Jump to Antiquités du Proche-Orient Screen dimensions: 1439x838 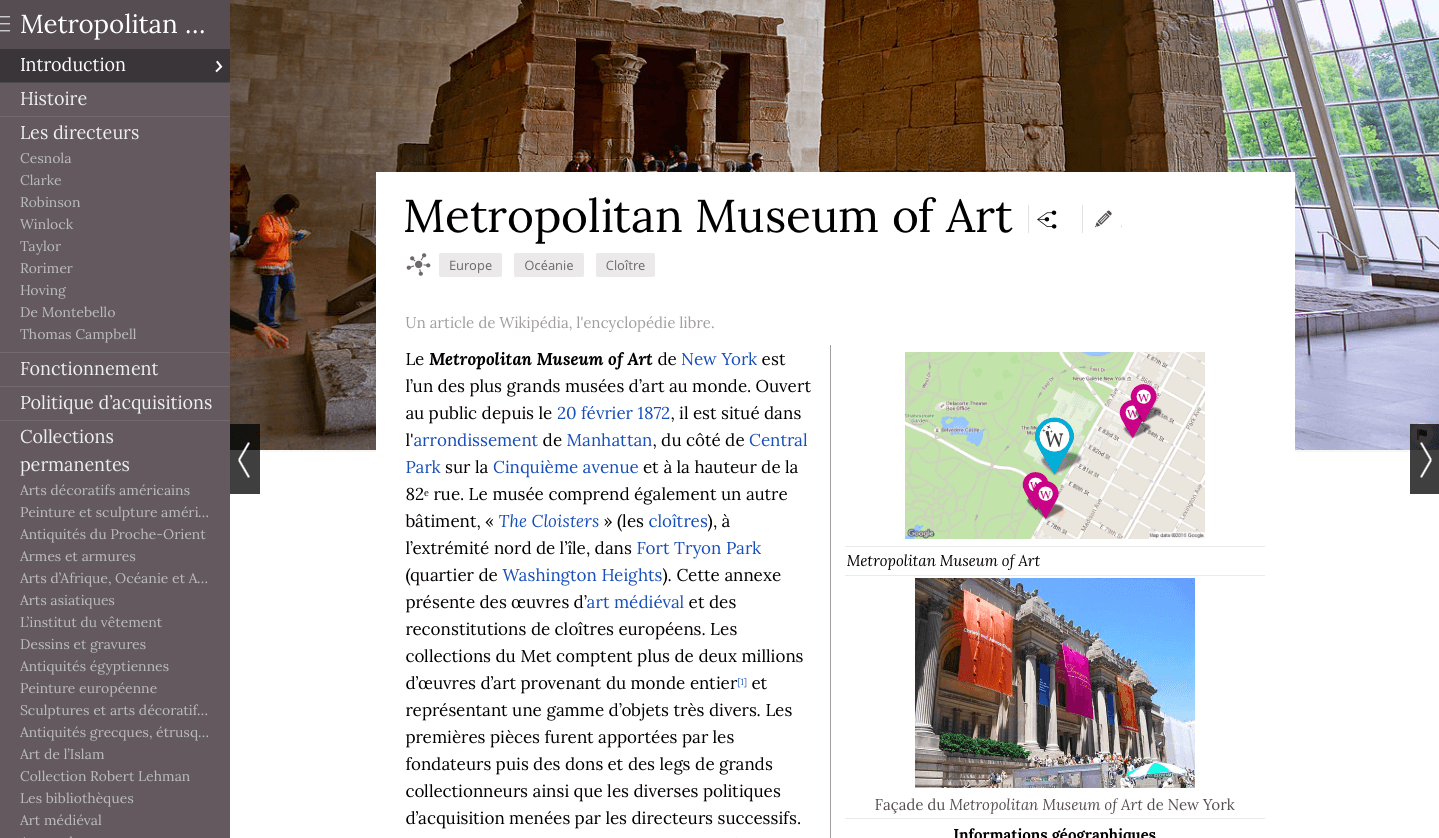click(113, 534)
